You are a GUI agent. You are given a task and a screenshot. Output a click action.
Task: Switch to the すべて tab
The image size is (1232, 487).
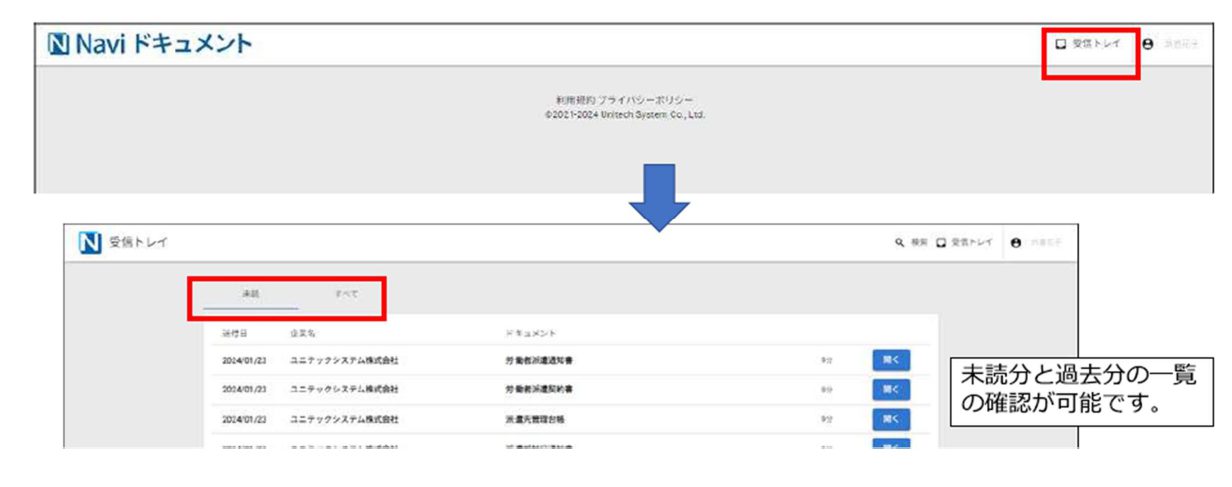(342, 294)
